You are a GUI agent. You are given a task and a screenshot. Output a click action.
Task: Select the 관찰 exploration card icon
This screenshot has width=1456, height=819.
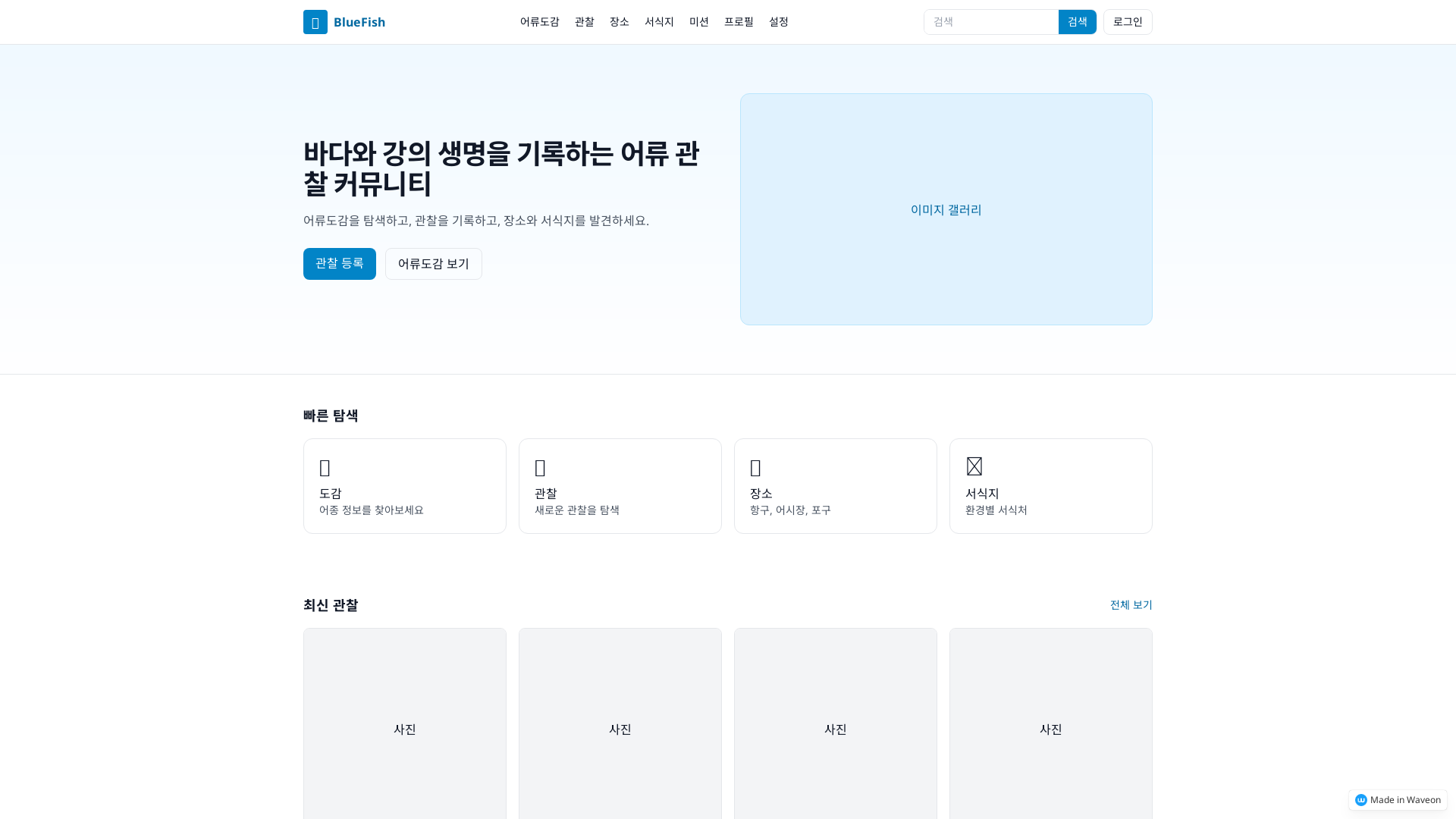[x=540, y=467]
